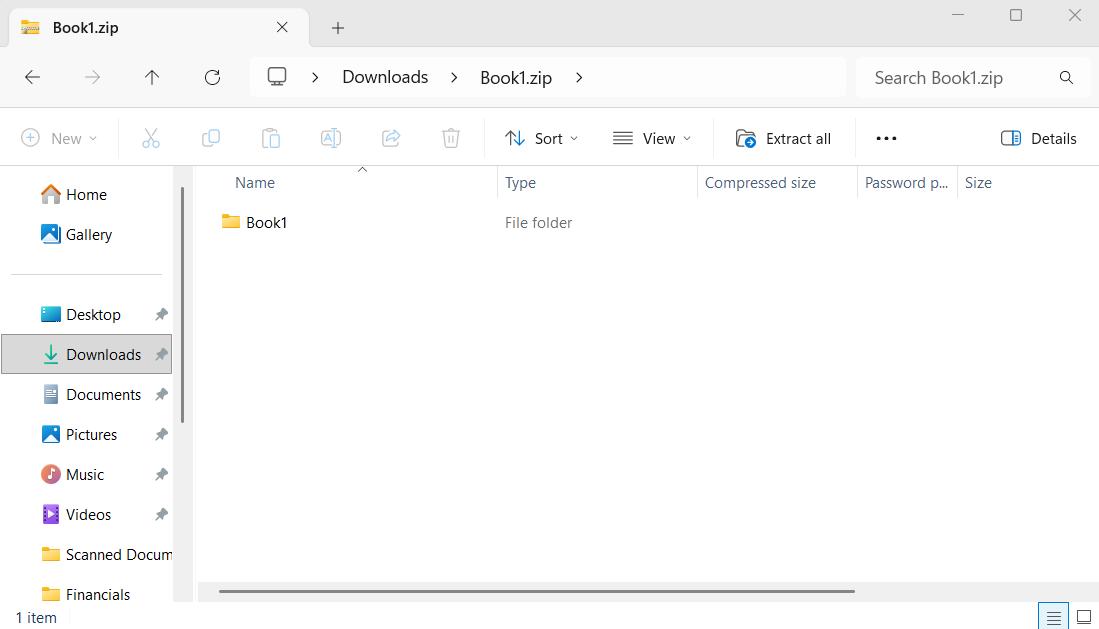Viewport: 1099px width, 629px height.
Task: Select the Book1.zip tab
Action: click(158, 27)
